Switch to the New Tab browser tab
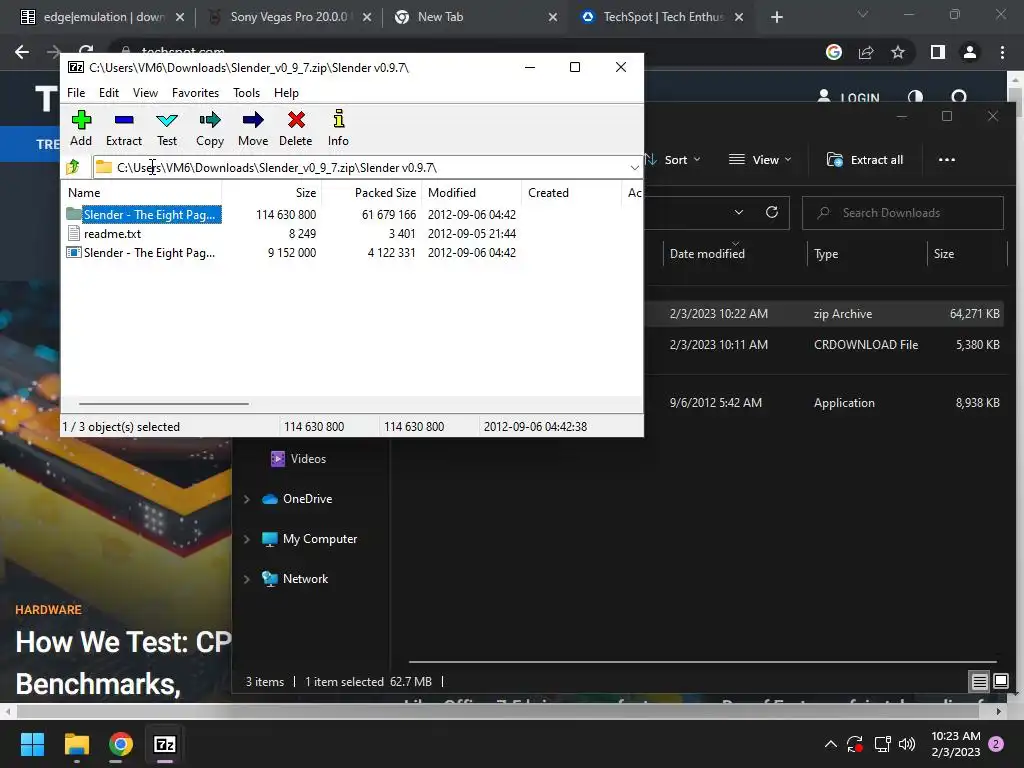Screen dimensions: 1024x768 476,17
